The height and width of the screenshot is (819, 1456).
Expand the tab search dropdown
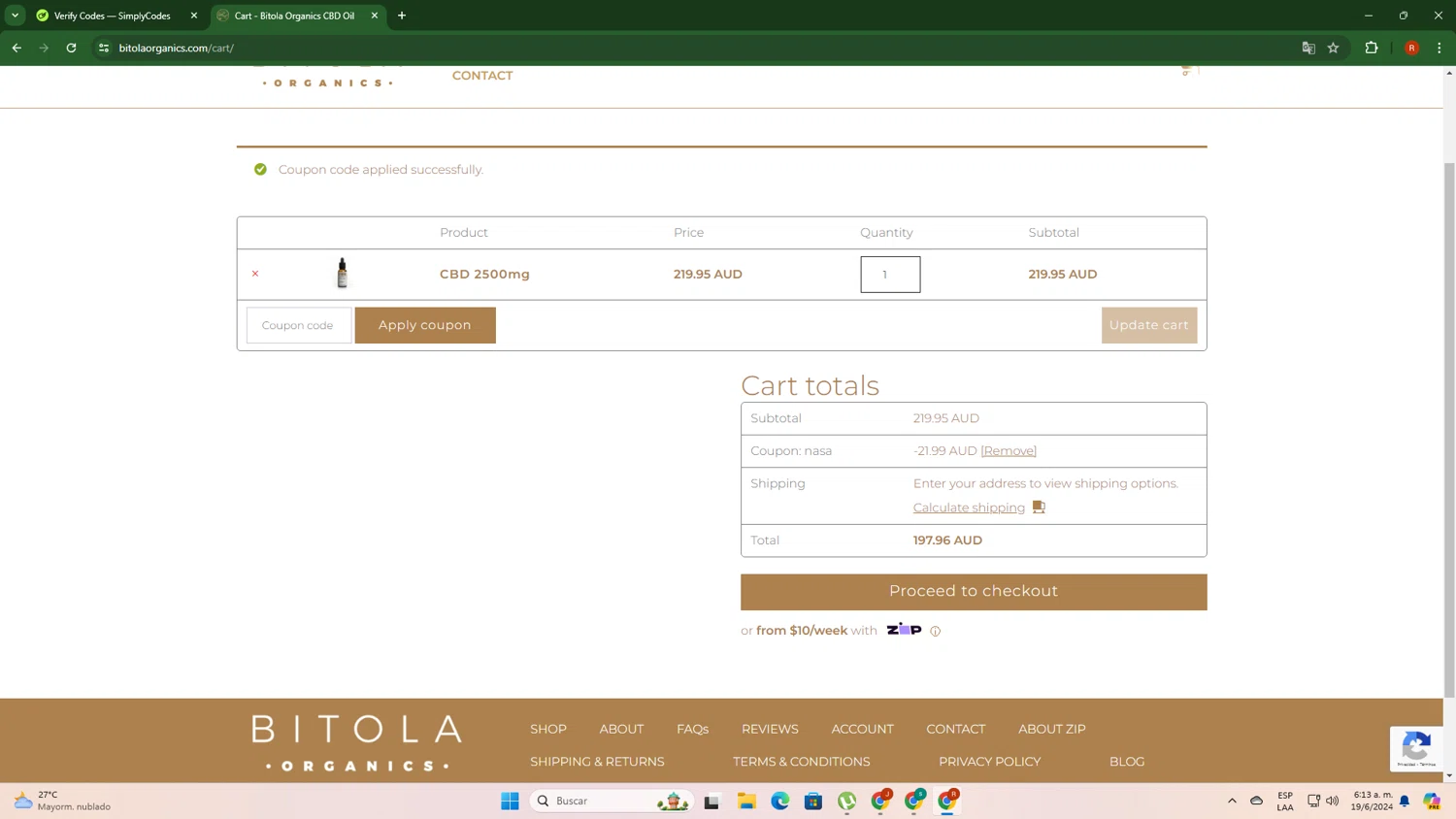pyautogui.click(x=15, y=16)
